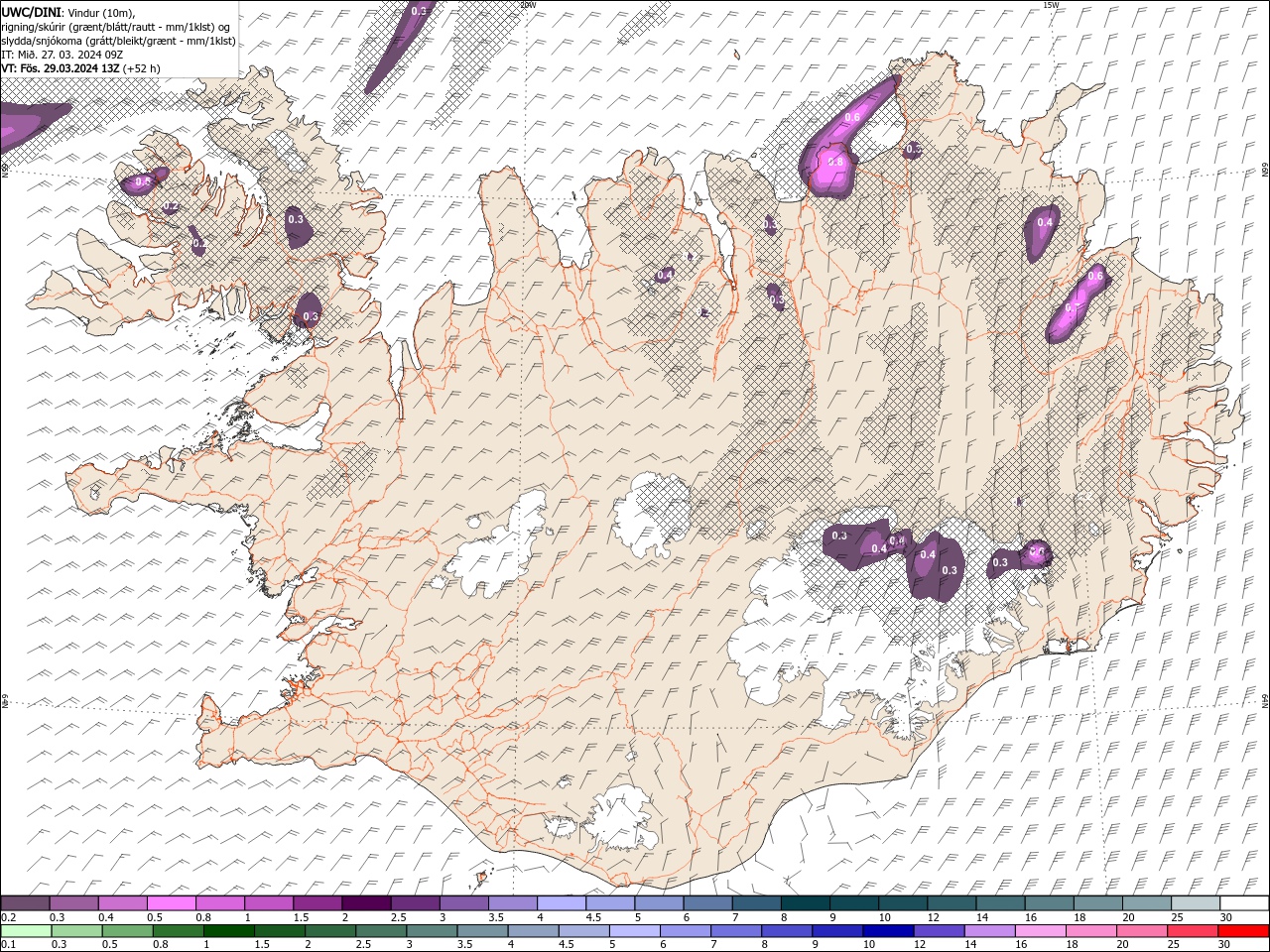Select the 0.8 swatch in the top legend row
Viewport: 1270px width, 952px height.
(x=220, y=903)
